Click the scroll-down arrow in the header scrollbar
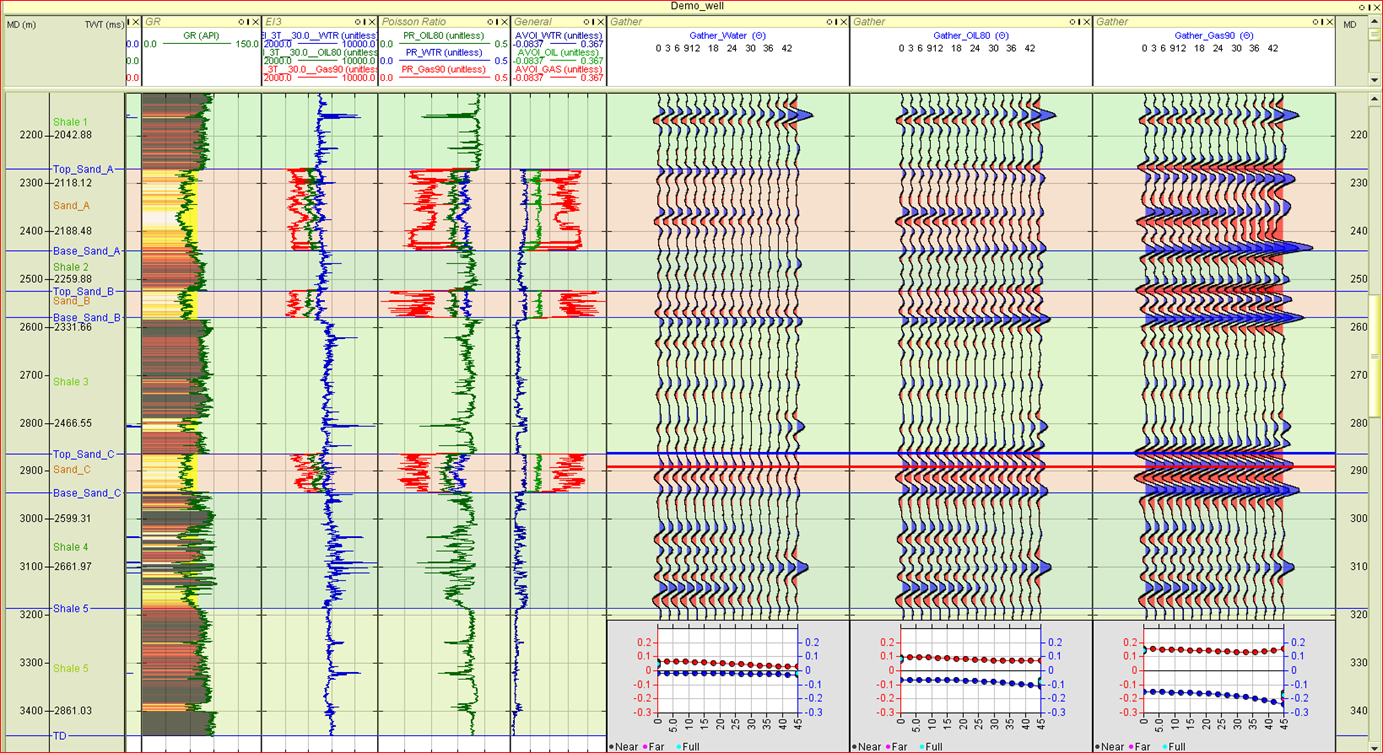1383x753 pixels. pyautogui.click(x=1375, y=79)
